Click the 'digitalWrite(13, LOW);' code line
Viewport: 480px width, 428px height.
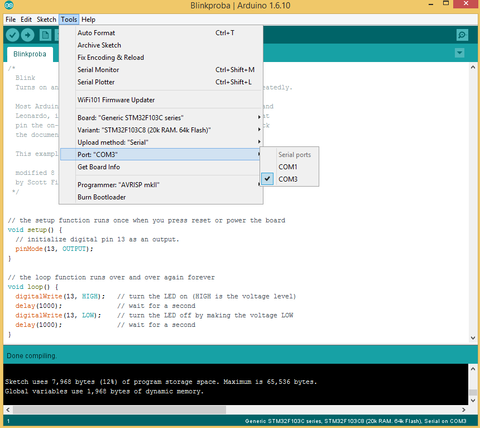(x=58, y=315)
